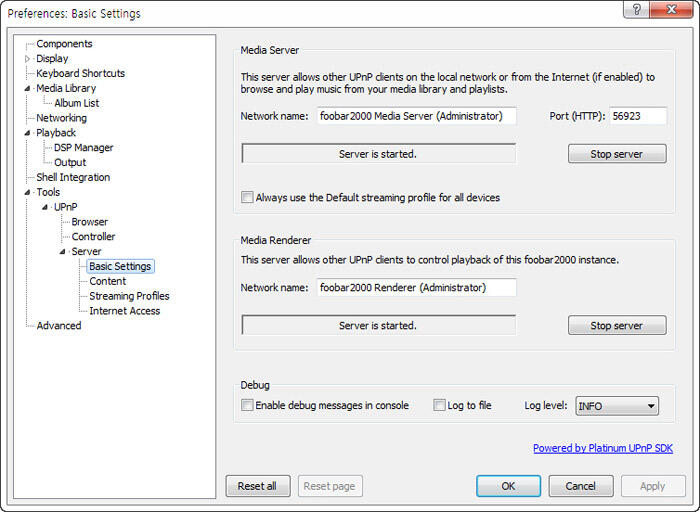This screenshot has width=700, height=512.
Task: Open the Output settings page
Action: pyautogui.click(x=70, y=162)
